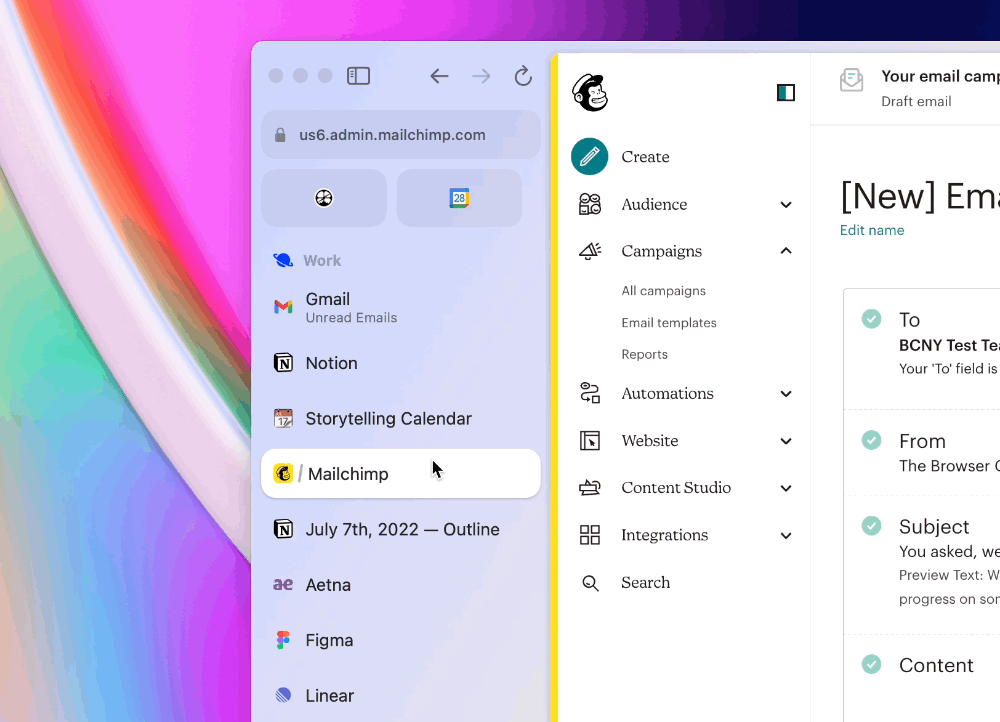Image resolution: width=1000 pixels, height=722 pixels.
Task: Click the To section checkmark
Action: tap(871, 318)
